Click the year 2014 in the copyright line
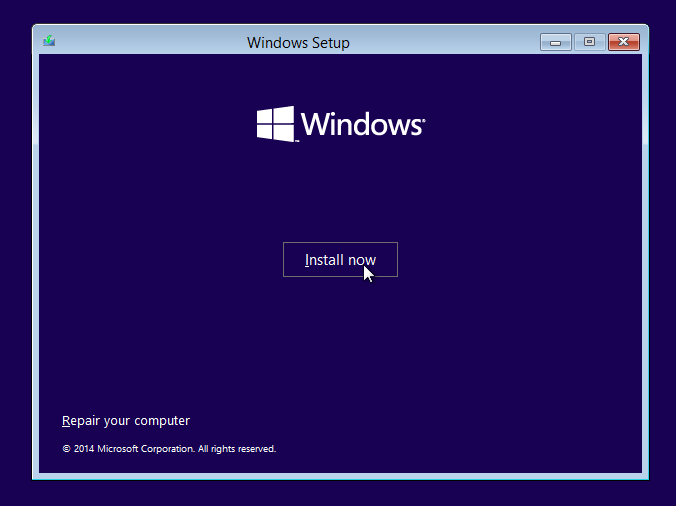Screen dimensions: 676x506 (84, 449)
